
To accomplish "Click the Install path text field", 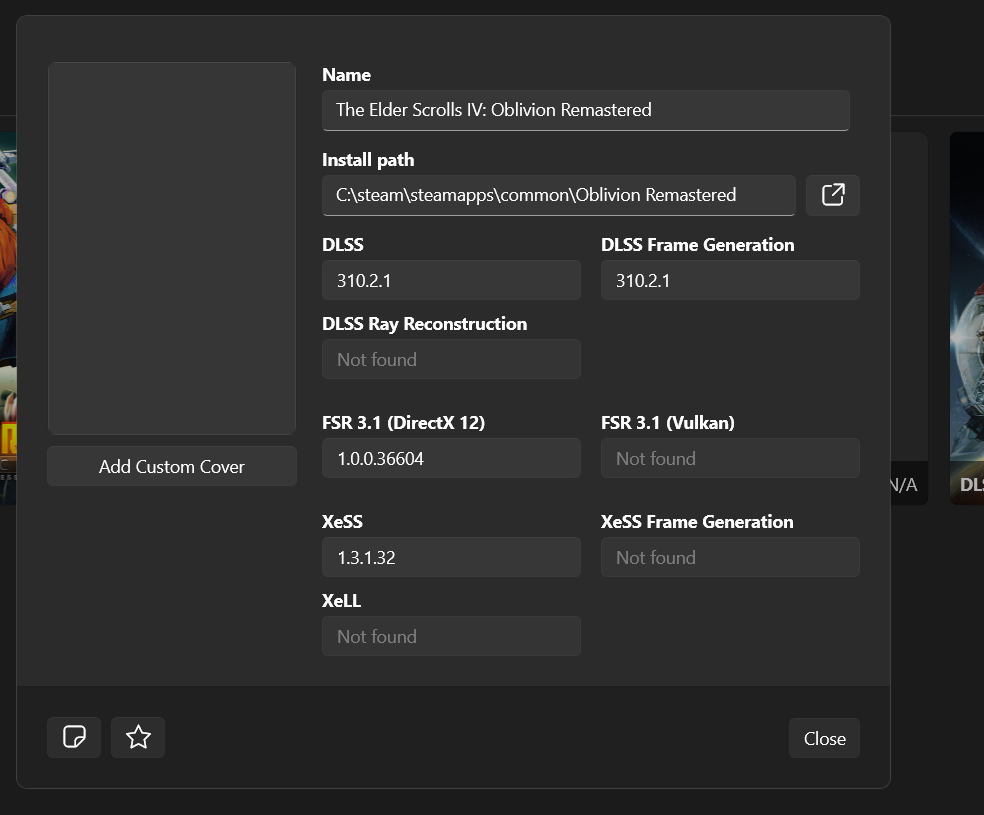I will pyautogui.click(x=558, y=195).
